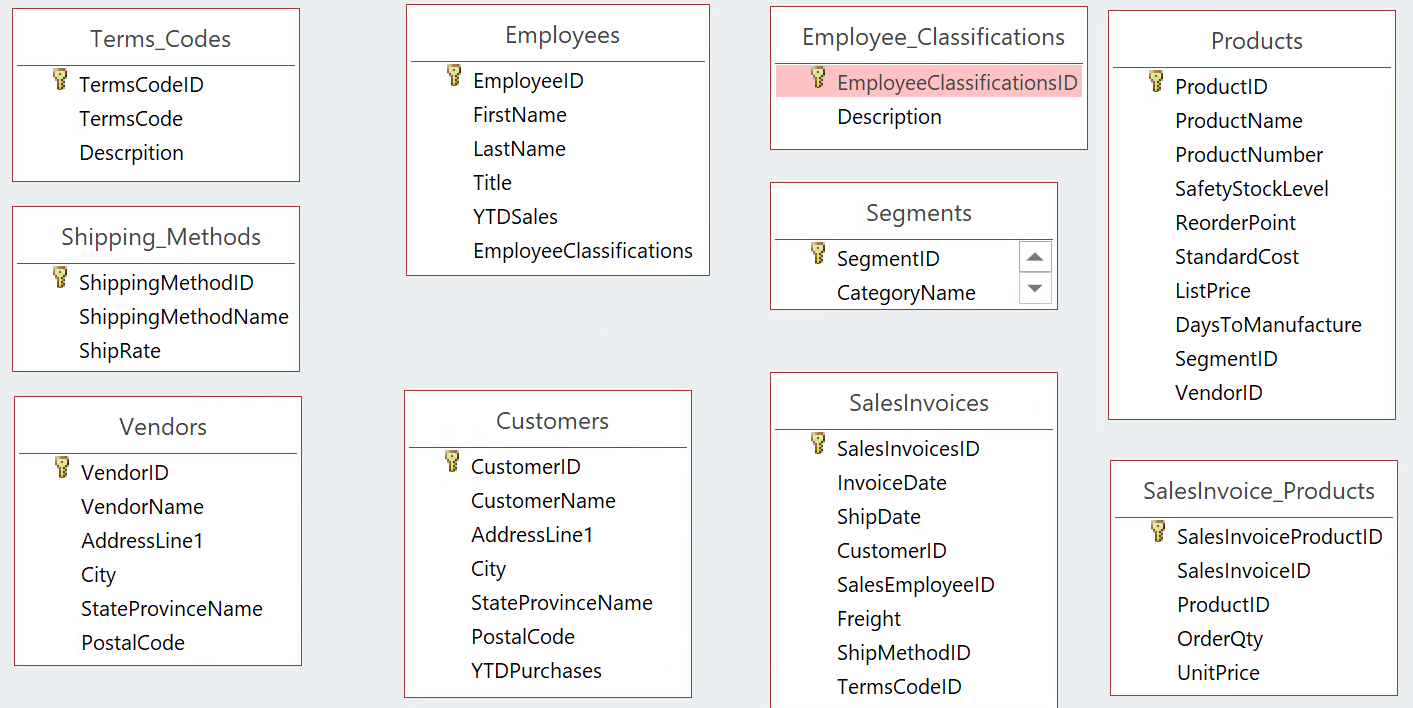The width and height of the screenshot is (1413, 708).
Task: Select CustomerID in the SalesInvoices table
Action: point(892,551)
